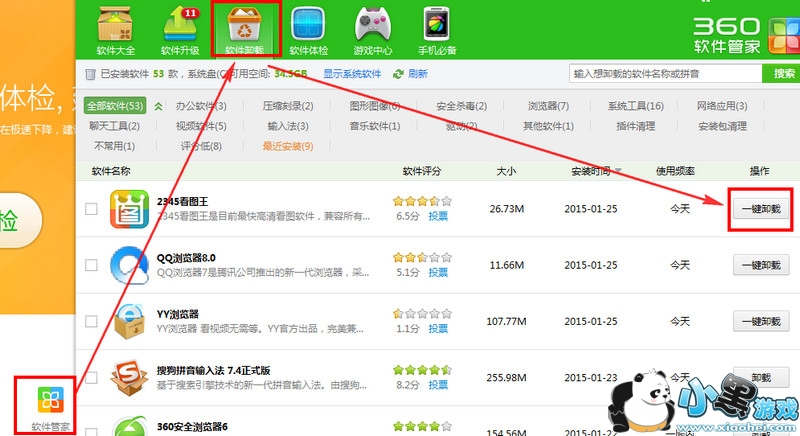Select the 全部软件(53) category
Screen dimensions: 800x436
pos(115,106)
